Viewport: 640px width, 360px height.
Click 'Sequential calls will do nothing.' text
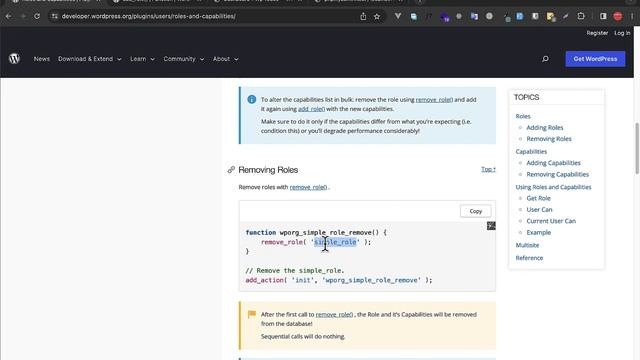tap(303, 337)
